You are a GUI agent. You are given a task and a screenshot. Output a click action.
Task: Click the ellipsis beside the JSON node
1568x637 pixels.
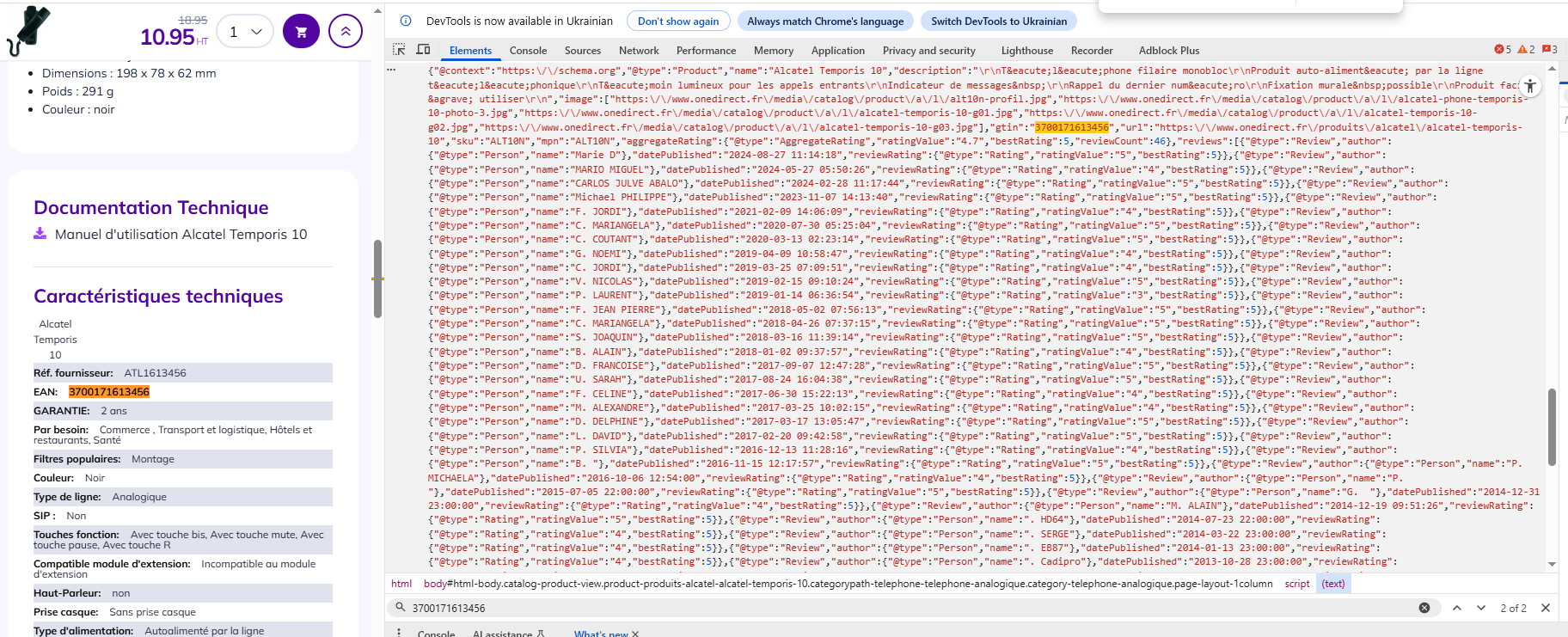[x=391, y=70]
